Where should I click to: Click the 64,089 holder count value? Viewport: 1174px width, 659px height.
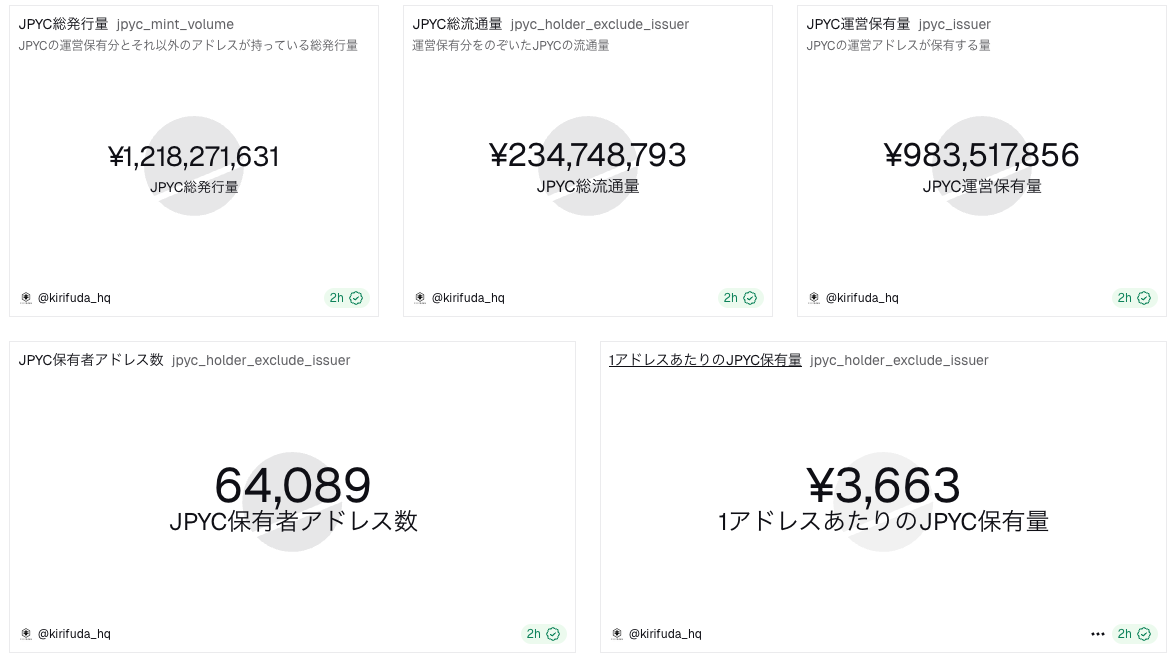[293, 485]
